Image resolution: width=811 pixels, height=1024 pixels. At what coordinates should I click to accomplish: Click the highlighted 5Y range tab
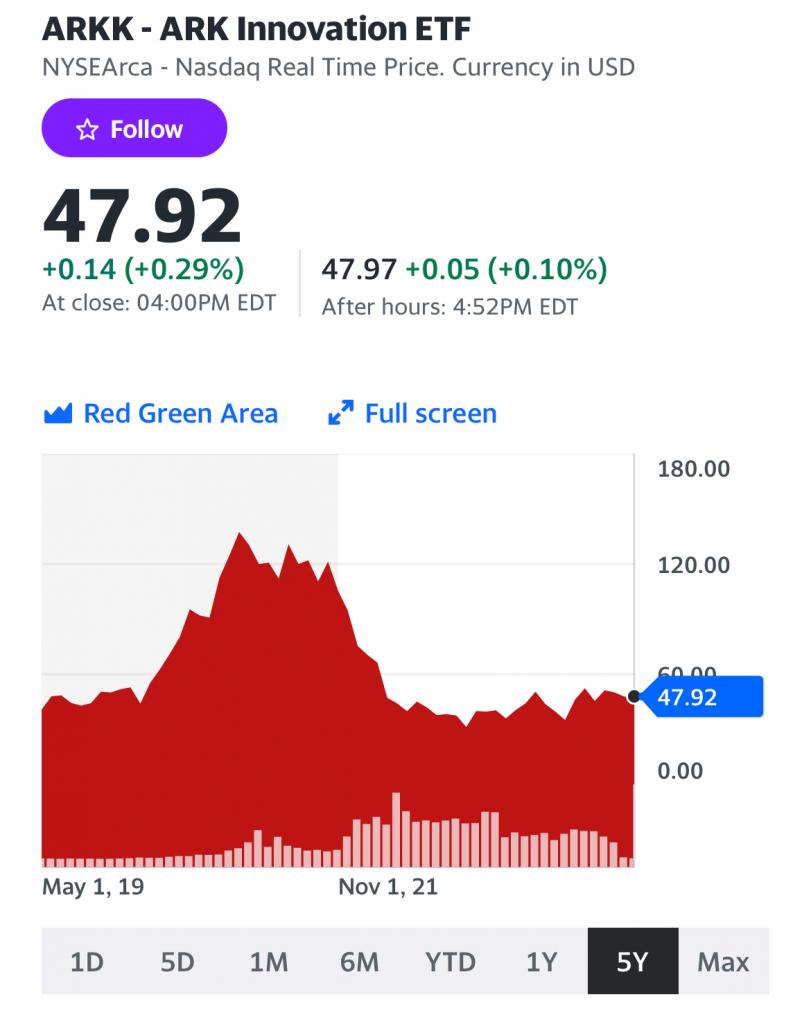click(632, 962)
